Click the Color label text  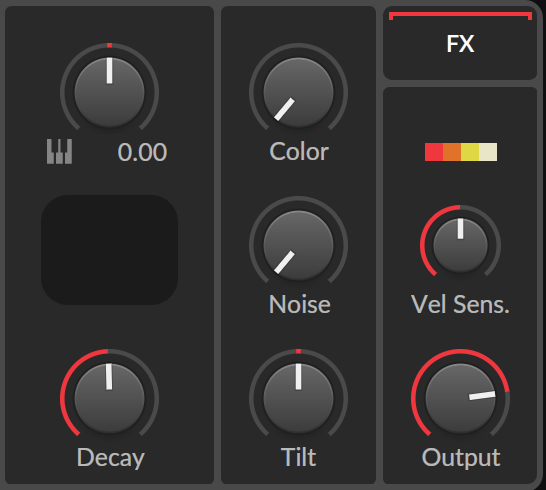299,152
